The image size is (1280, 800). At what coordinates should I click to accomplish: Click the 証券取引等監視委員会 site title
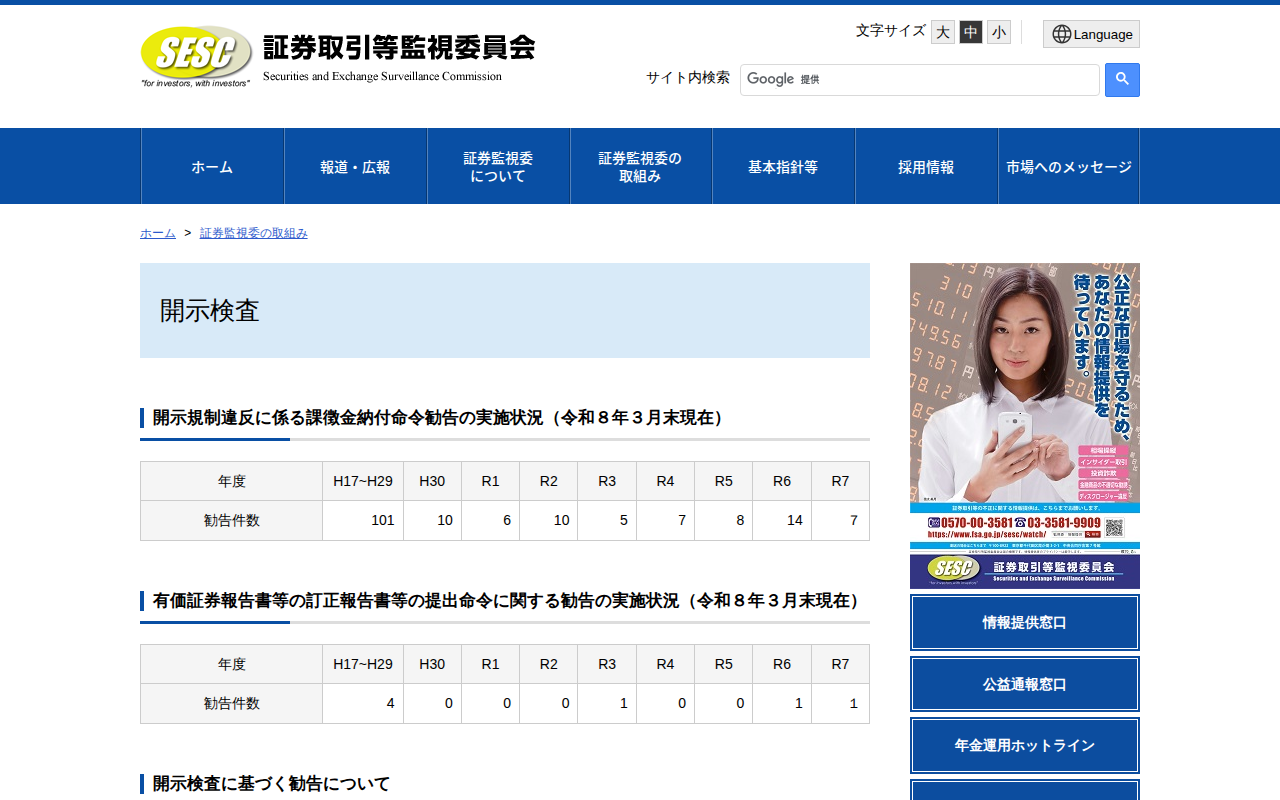click(x=399, y=47)
